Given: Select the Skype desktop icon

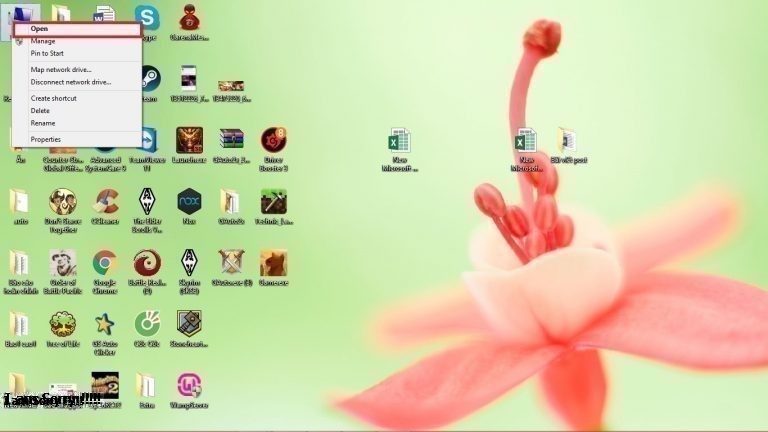Looking at the screenshot, I should click(x=147, y=18).
